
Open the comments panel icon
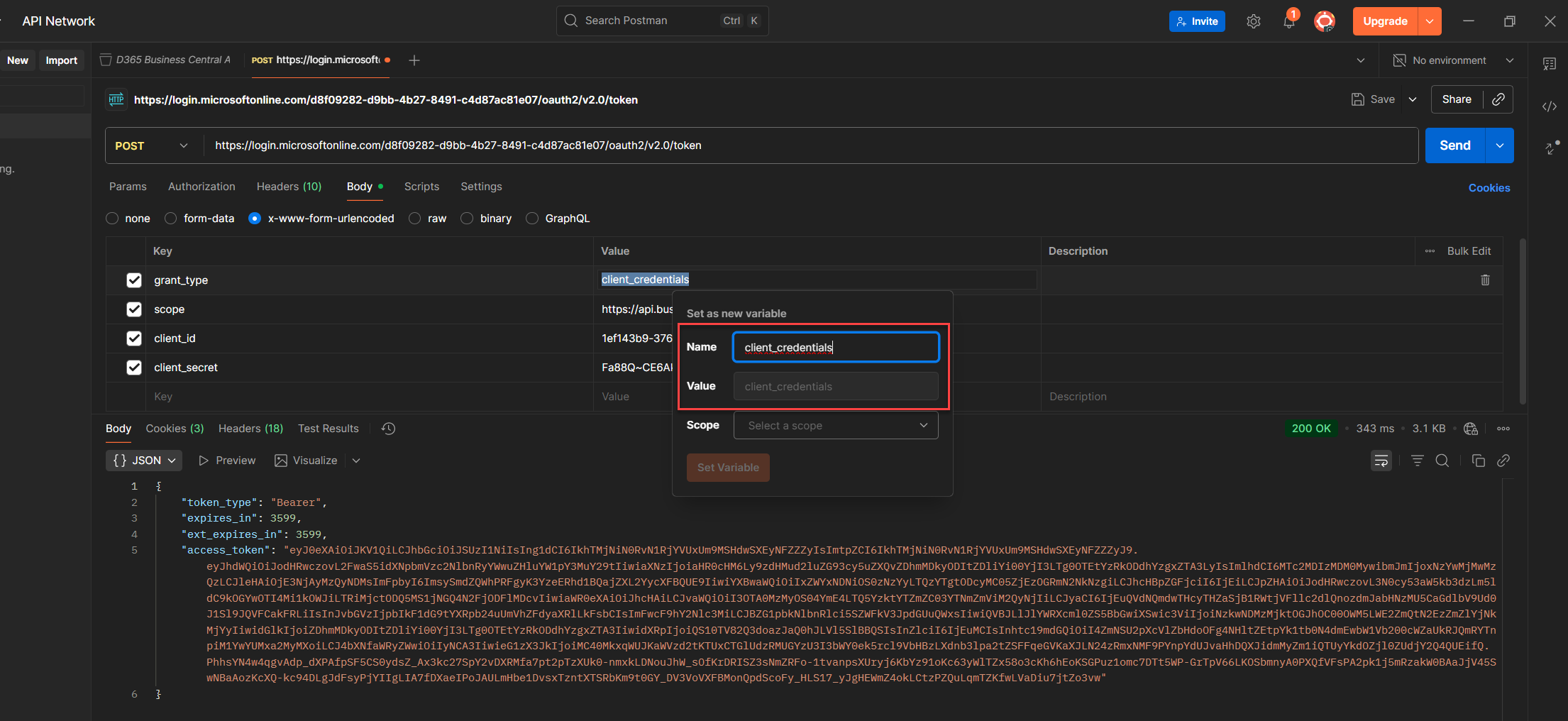pos(1550,64)
